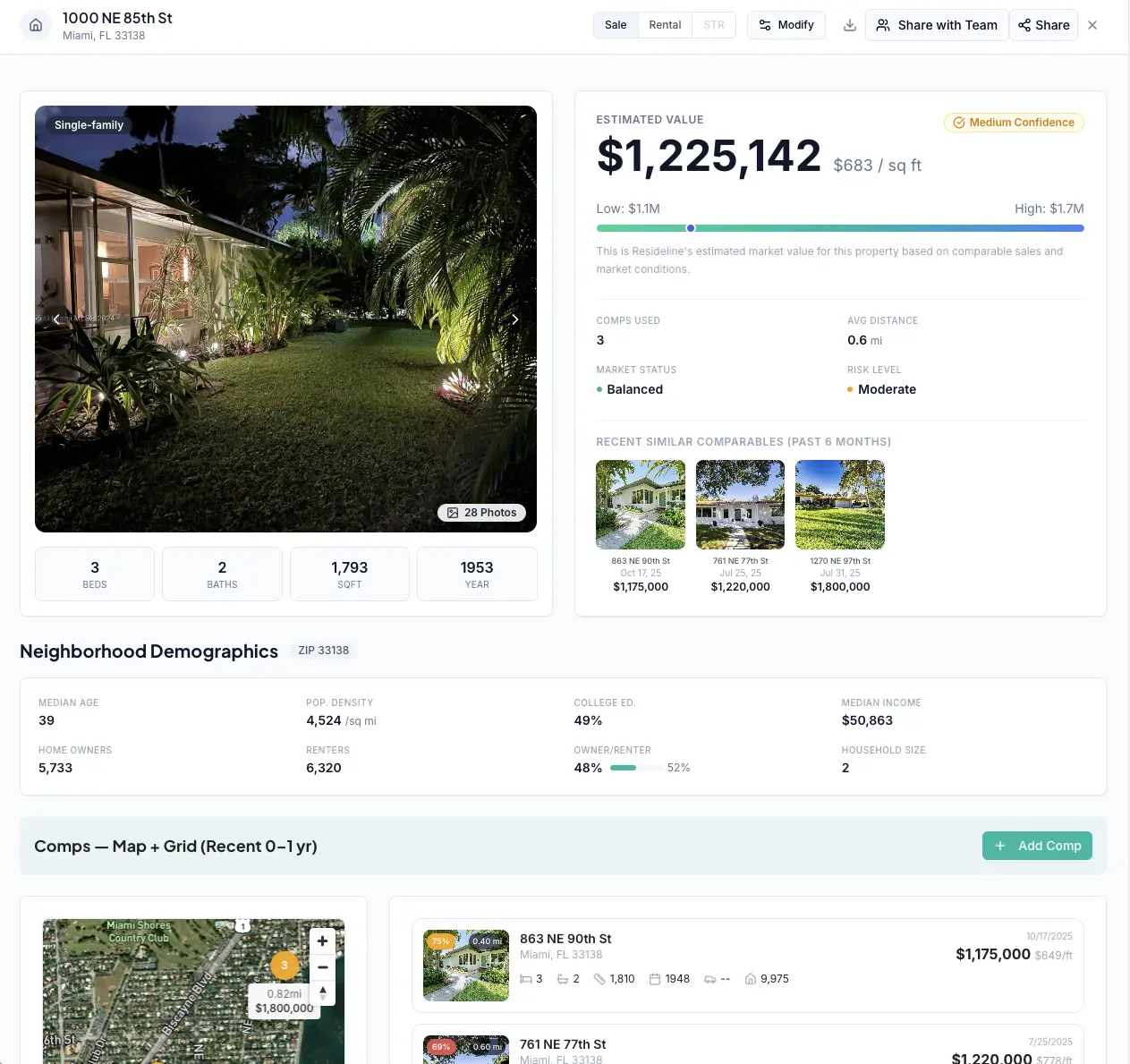The width and height of the screenshot is (1130, 1064).
Task: Switch to the Rental tab
Action: (x=665, y=25)
